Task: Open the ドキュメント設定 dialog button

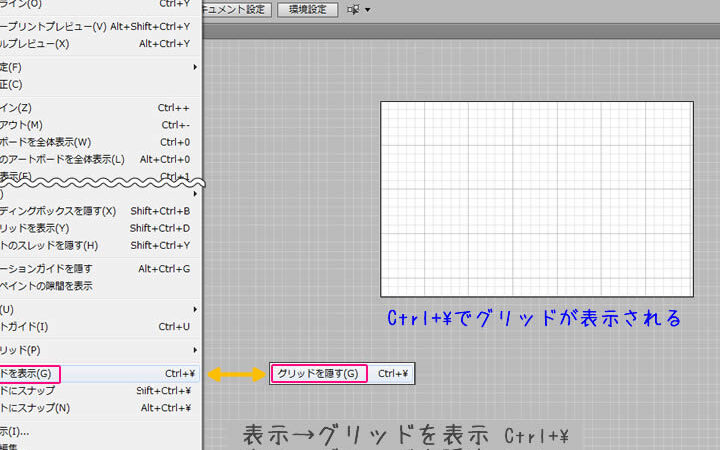Action: pos(236,9)
